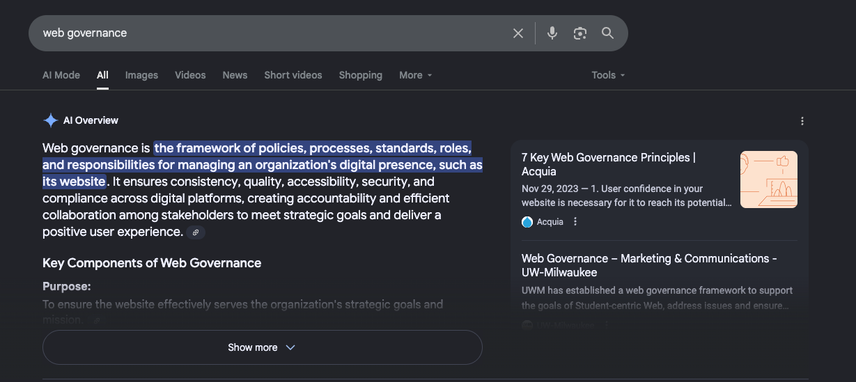Image resolution: width=856 pixels, height=382 pixels.
Task: Clear the search box with the X icon
Action: coord(518,33)
